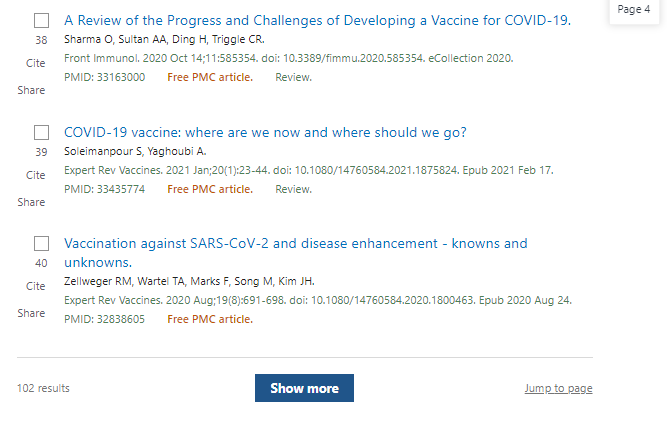Viewport: 667px width, 434px height.
Task: Share result 38 article
Action: pyautogui.click(x=31, y=90)
